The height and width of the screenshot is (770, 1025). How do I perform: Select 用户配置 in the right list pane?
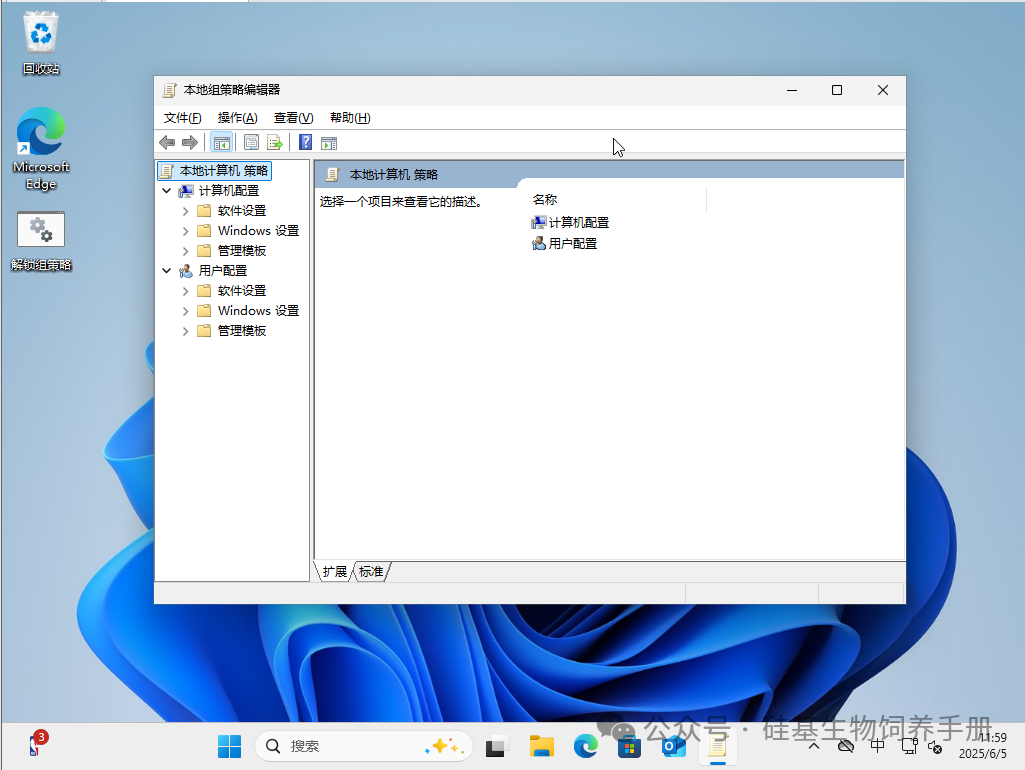[x=572, y=243]
